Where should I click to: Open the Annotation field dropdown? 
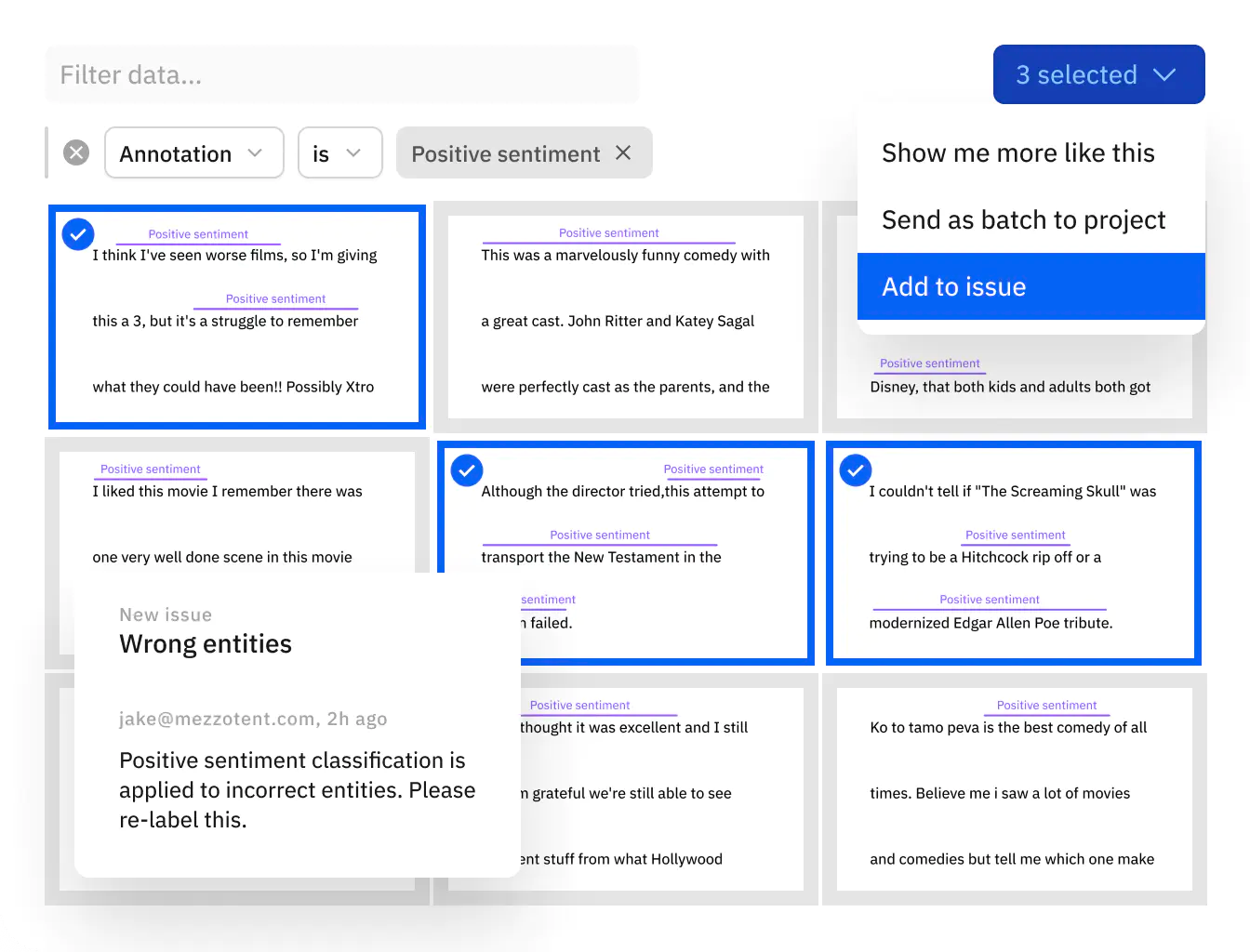click(194, 152)
